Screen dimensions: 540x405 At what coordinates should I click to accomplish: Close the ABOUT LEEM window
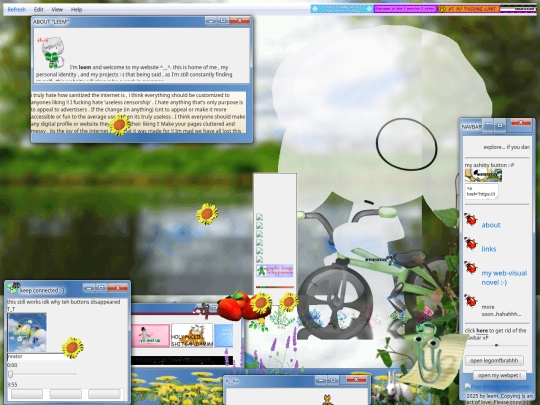click(240, 20)
